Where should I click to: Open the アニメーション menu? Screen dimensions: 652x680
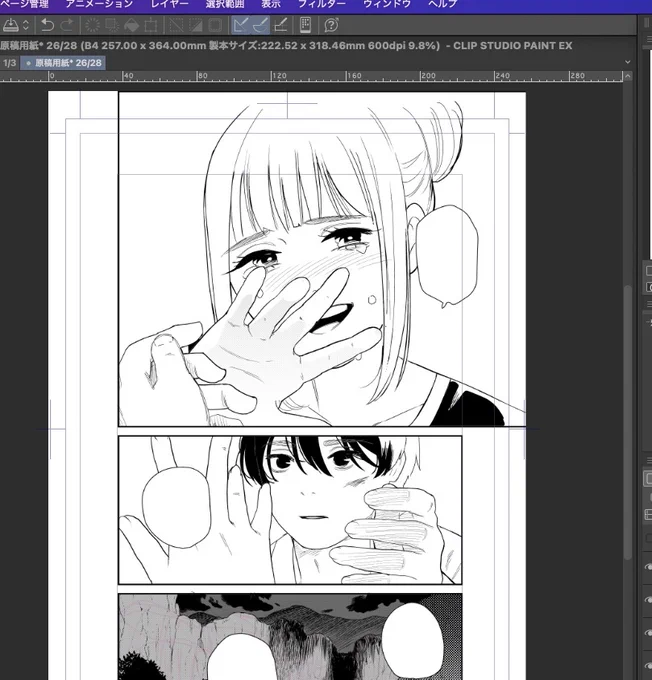[99, 4]
